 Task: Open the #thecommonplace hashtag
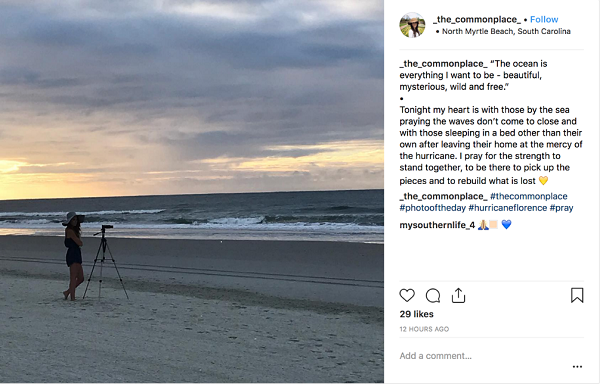[x=528, y=196]
